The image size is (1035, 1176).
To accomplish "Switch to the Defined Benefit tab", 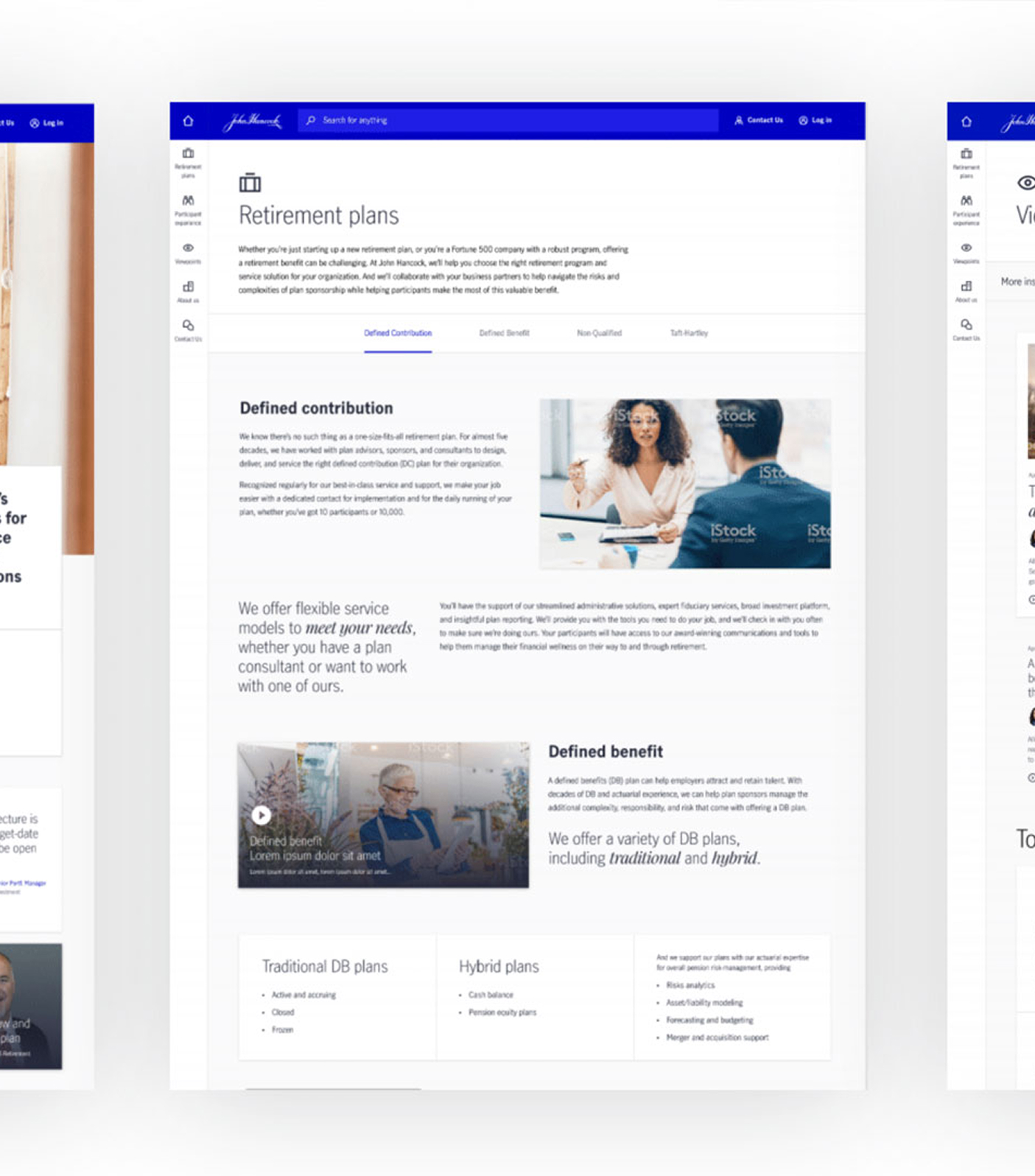I will (504, 333).
